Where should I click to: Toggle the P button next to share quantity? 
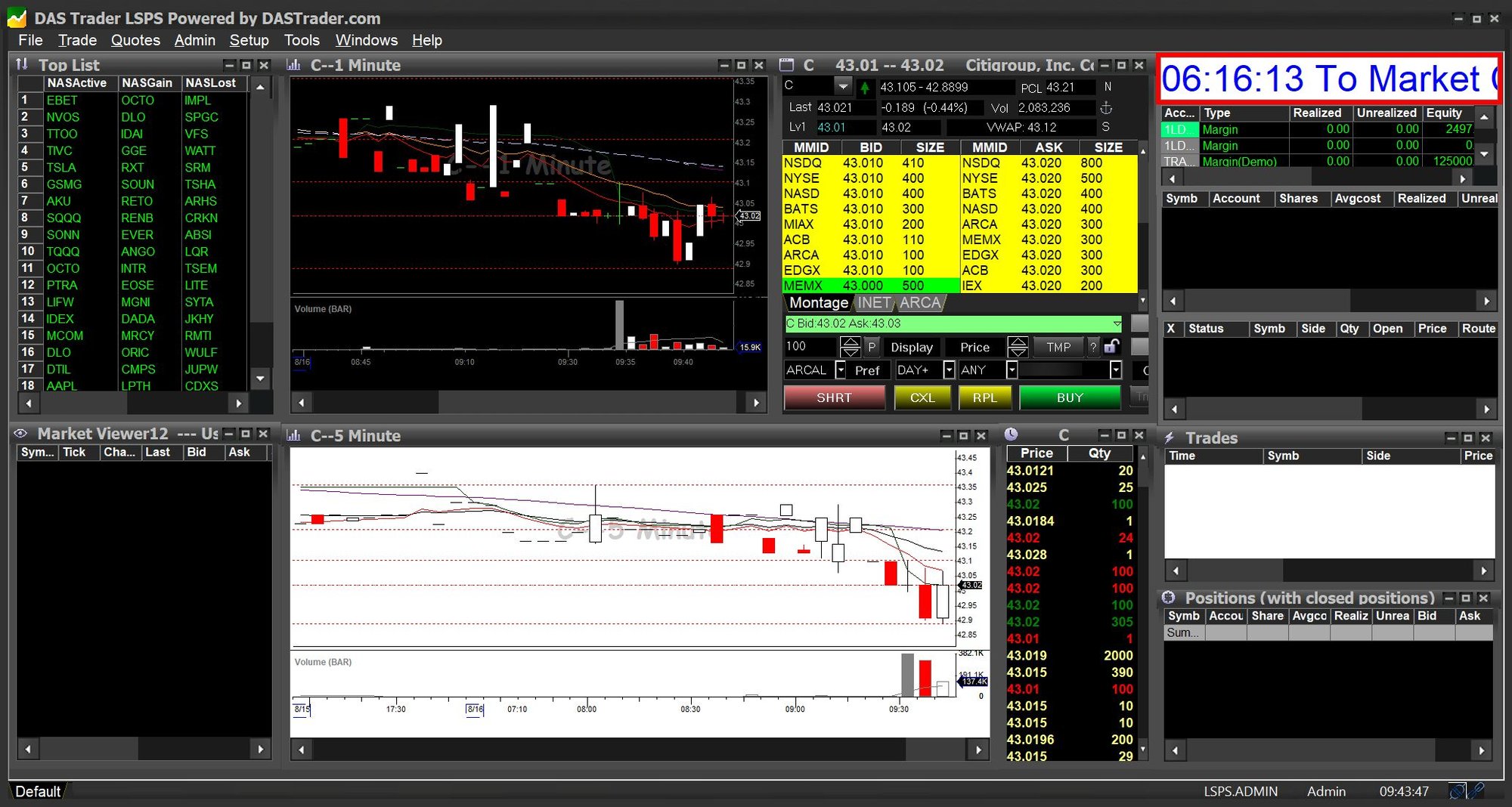coord(871,347)
